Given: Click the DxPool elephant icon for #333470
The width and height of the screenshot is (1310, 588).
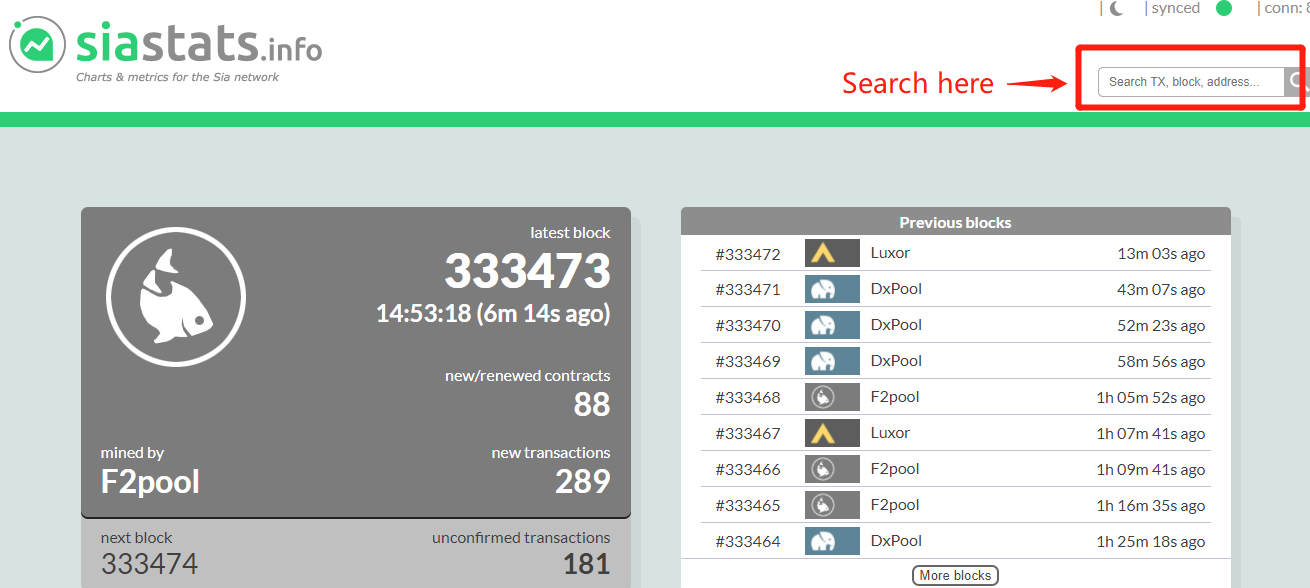Looking at the screenshot, I should pos(832,325).
